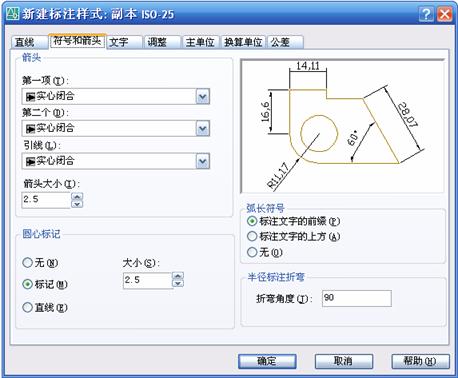Click the 60° angle text in preview

[x=352, y=138]
